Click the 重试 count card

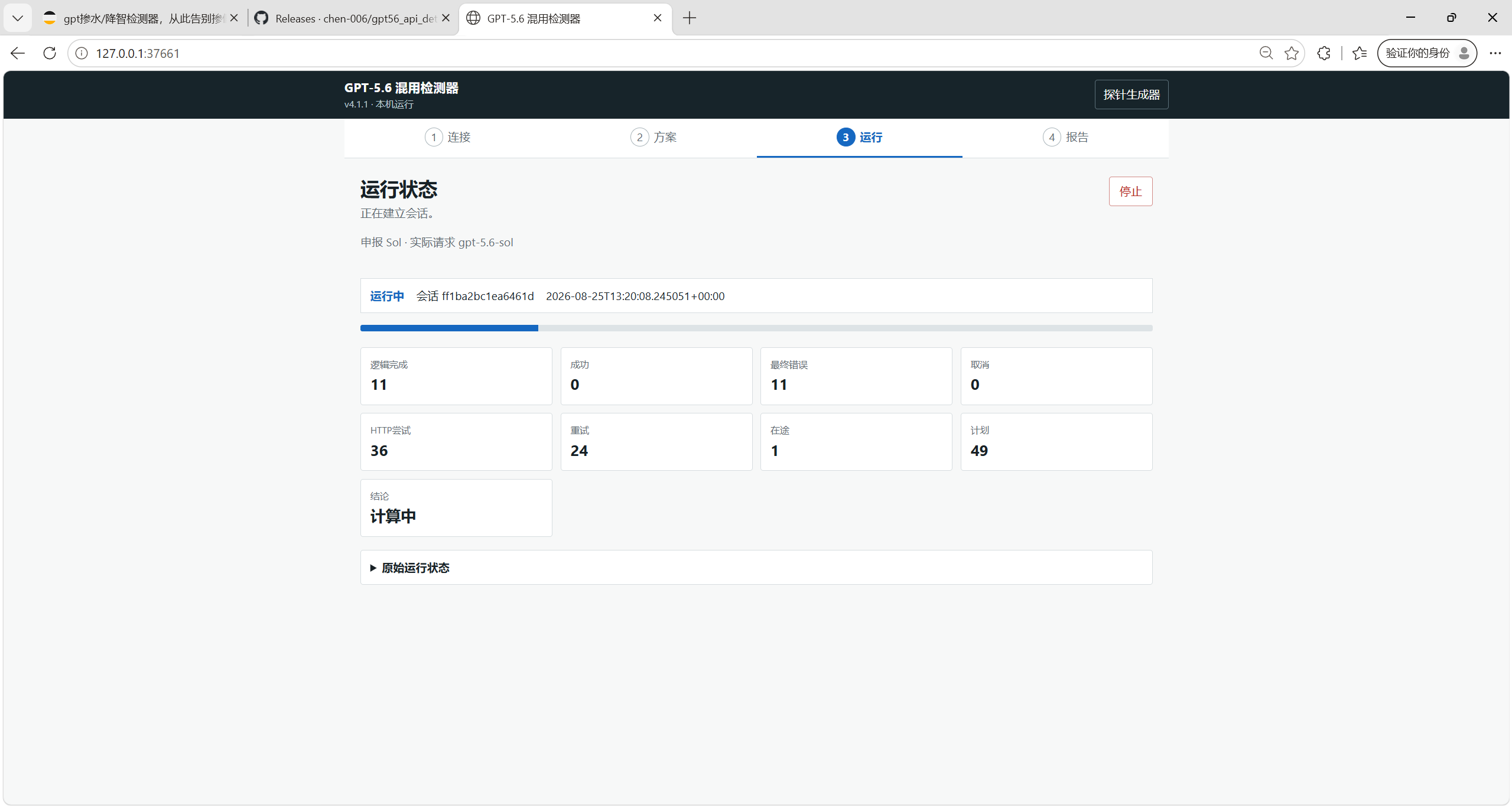(656, 442)
